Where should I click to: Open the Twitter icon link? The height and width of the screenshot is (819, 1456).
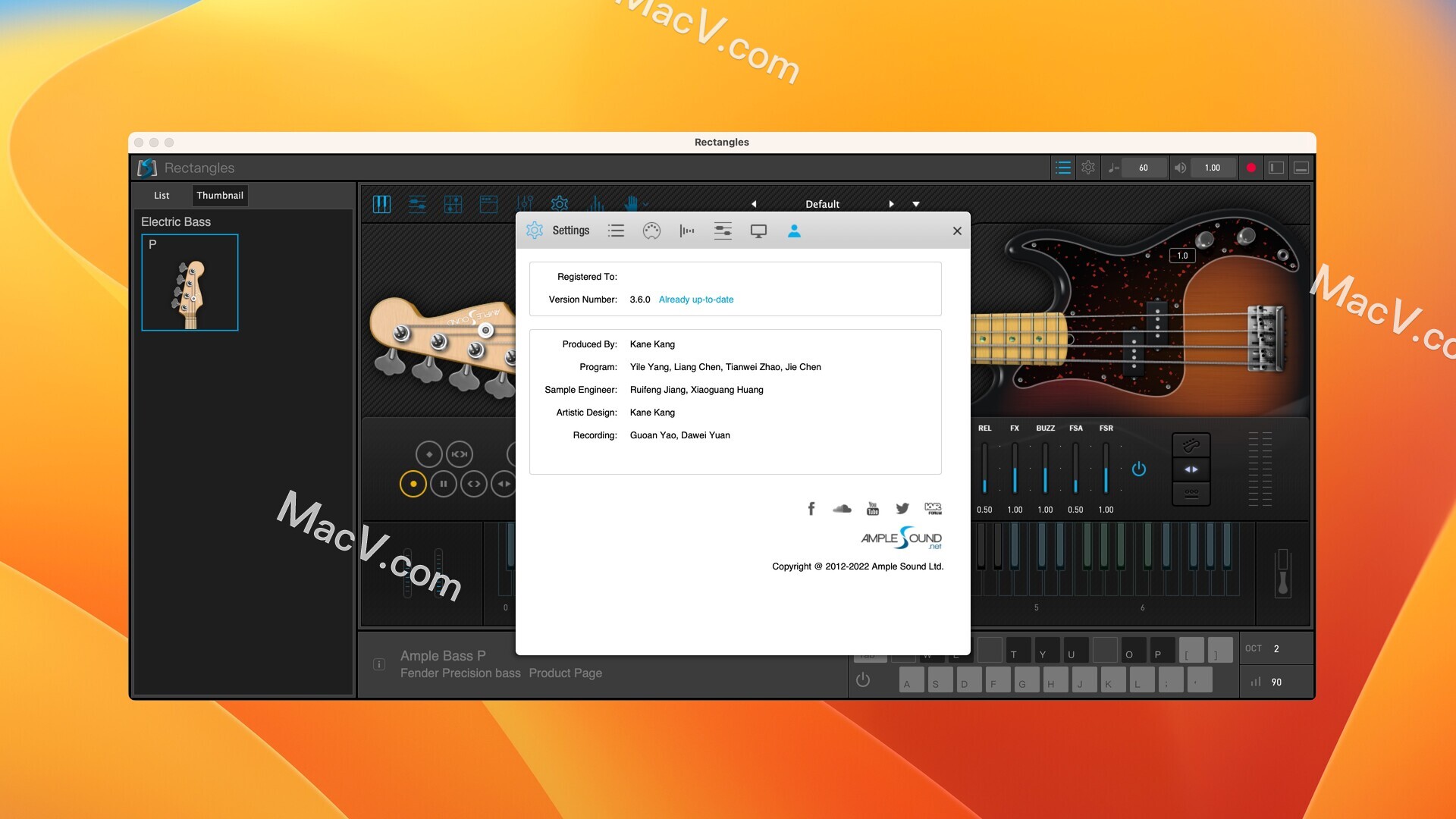902,508
